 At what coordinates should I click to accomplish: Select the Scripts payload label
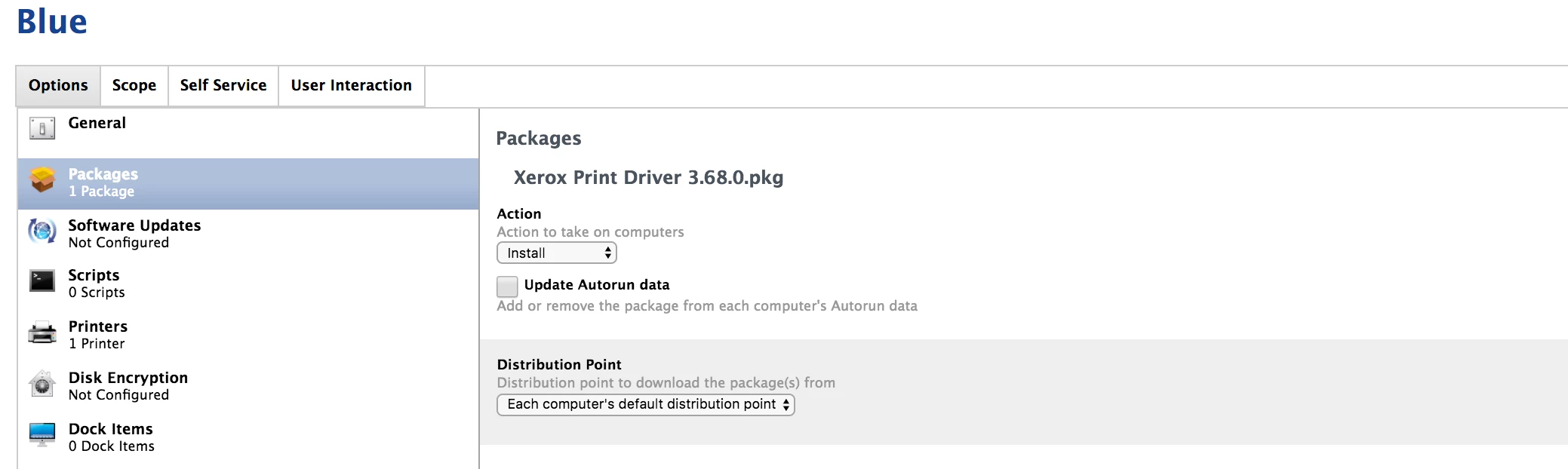[x=94, y=275]
